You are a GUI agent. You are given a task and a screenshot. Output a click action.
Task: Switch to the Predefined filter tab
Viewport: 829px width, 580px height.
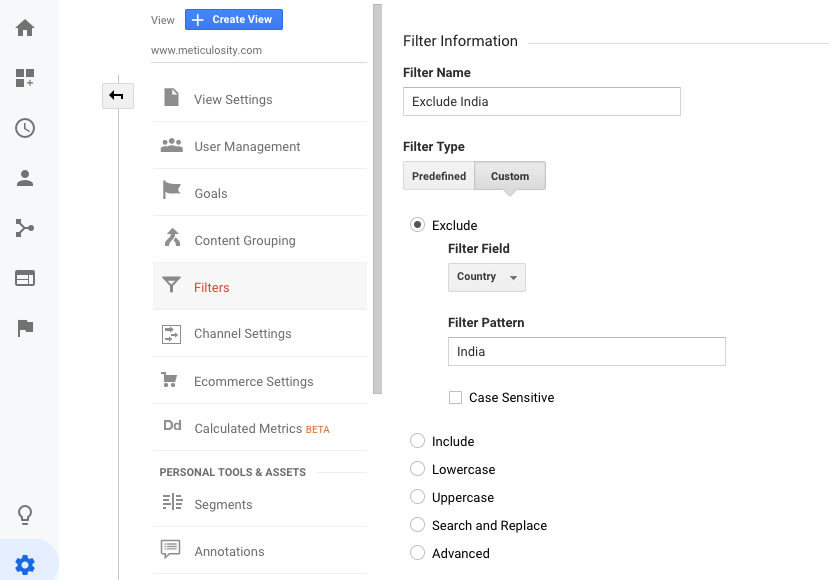438,175
